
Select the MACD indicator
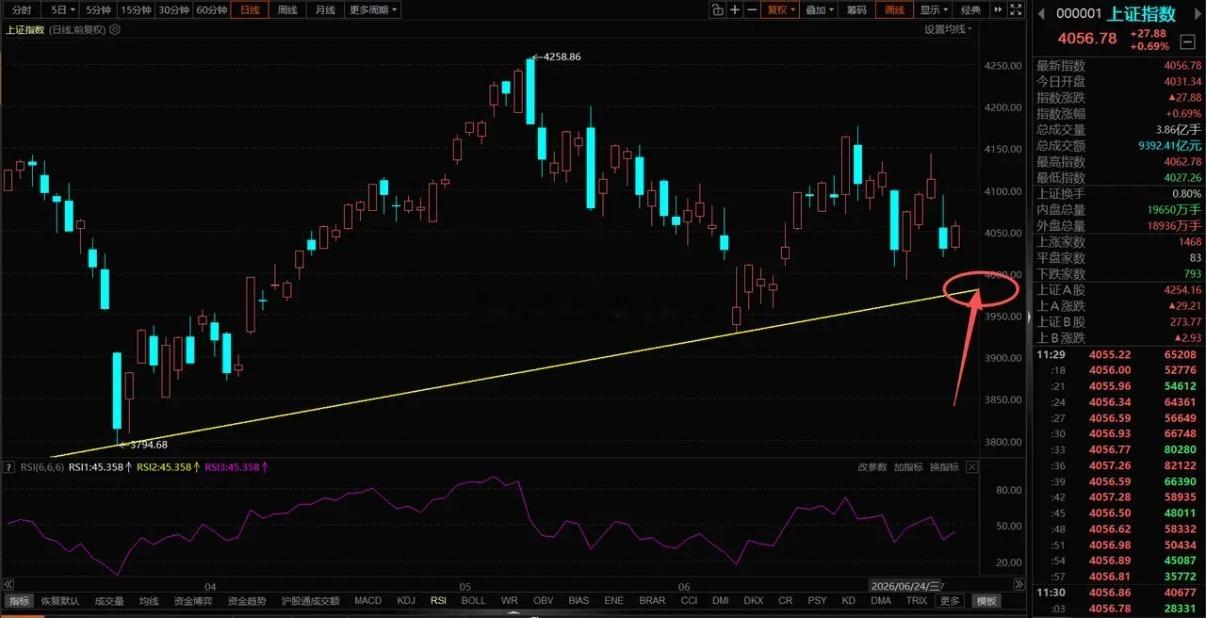(368, 601)
